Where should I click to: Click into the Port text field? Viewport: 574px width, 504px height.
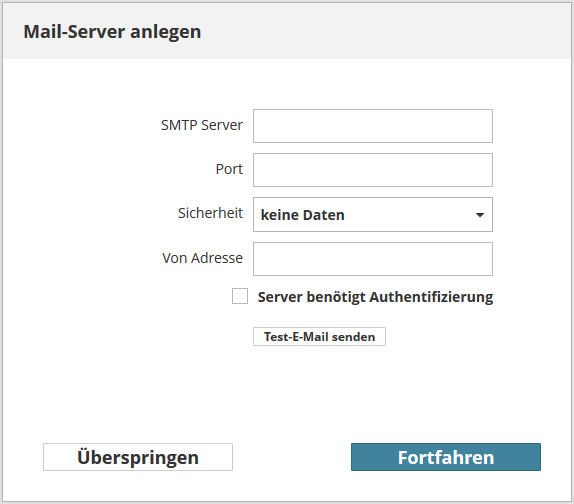pyautogui.click(x=373, y=170)
